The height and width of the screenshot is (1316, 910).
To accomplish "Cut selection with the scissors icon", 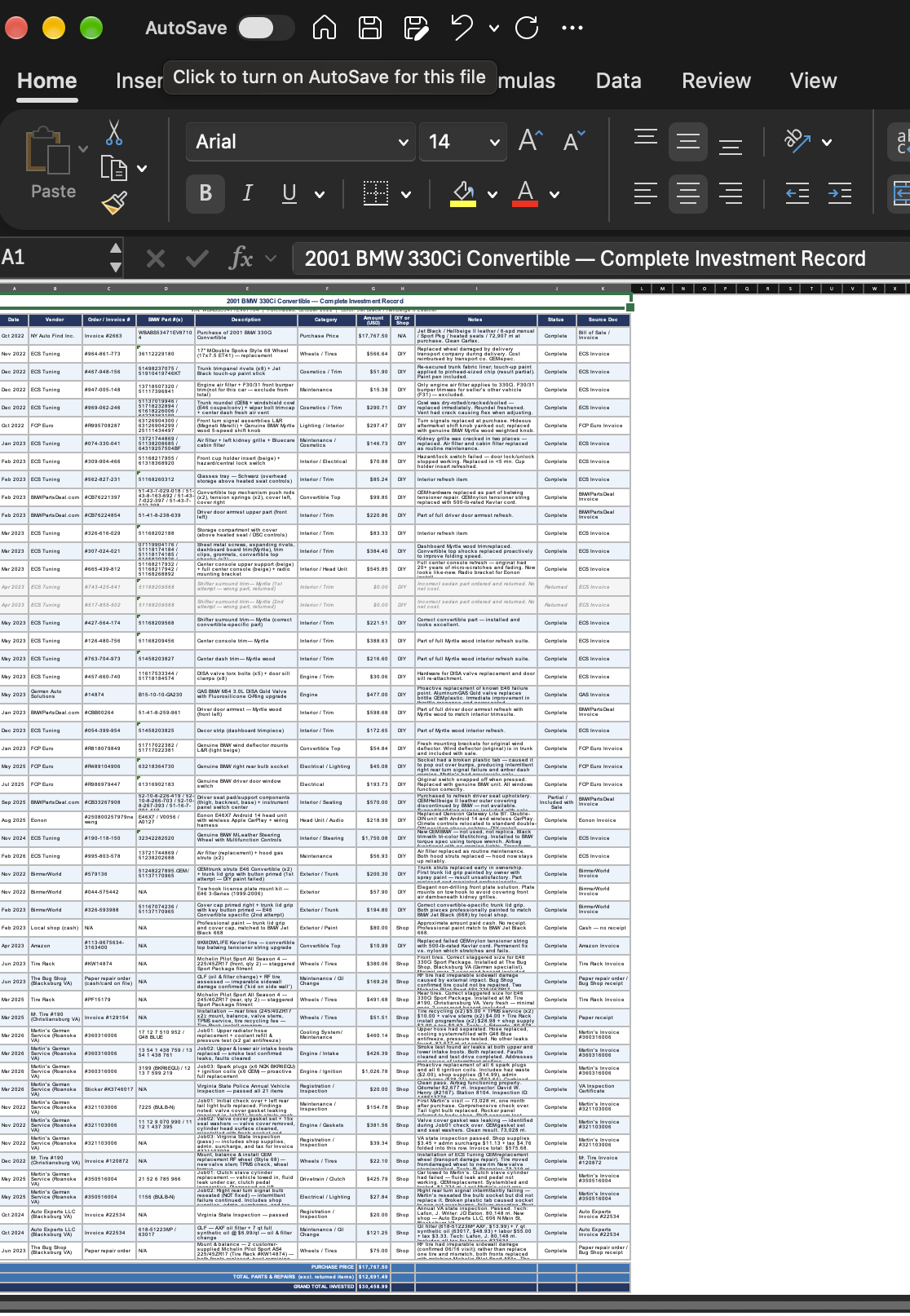I will (114, 132).
